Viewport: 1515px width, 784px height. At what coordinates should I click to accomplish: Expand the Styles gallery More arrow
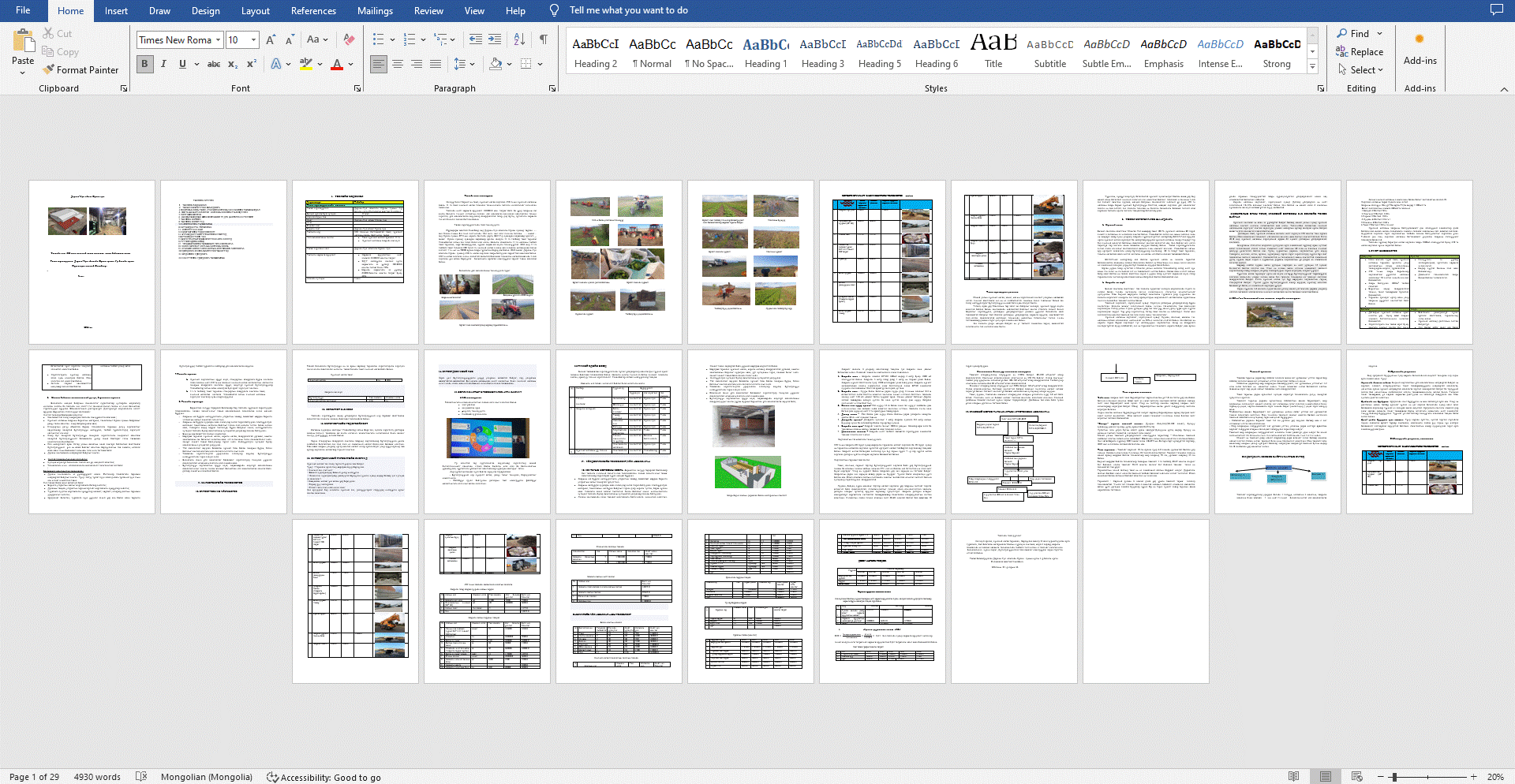(1313, 67)
